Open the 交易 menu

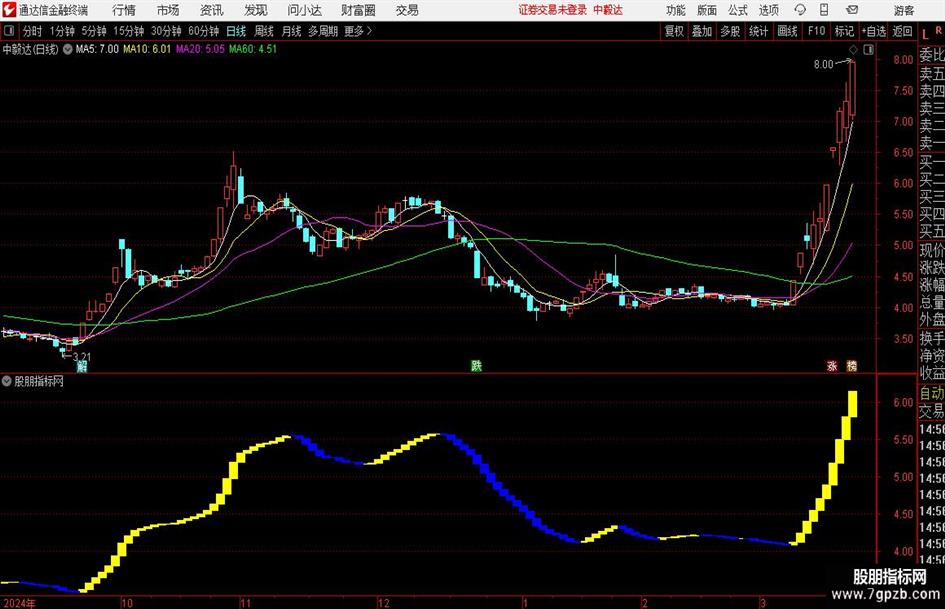(x=407, y=10)
